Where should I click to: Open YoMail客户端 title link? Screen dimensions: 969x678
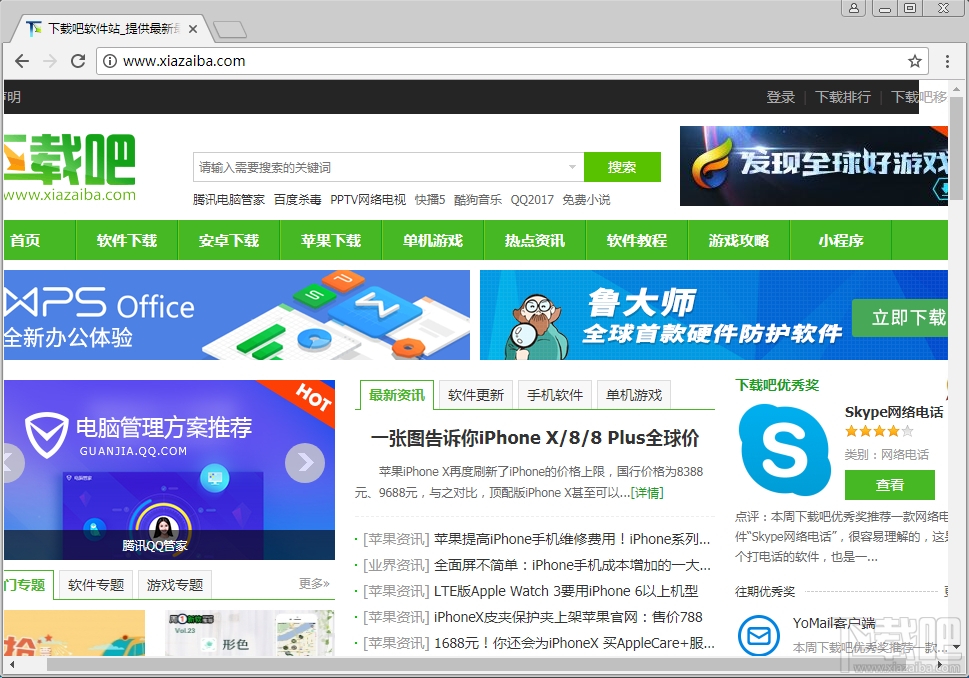point(834,623)
